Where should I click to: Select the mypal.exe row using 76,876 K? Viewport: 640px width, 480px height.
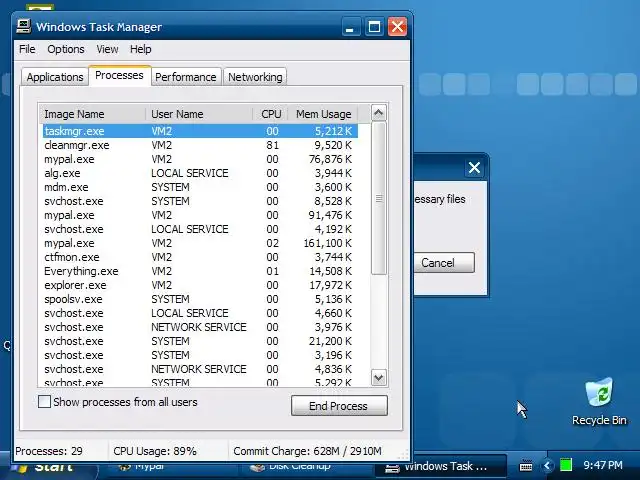[200, 159]
